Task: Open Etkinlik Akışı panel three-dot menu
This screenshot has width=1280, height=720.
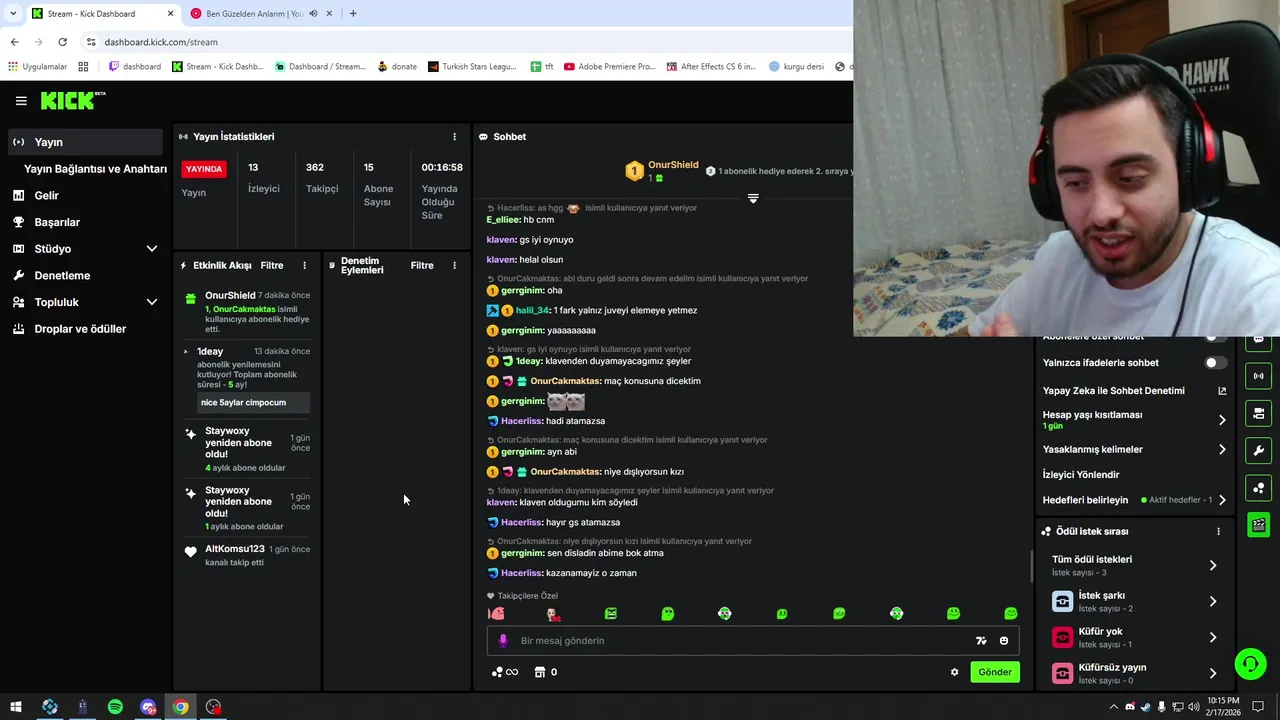Action: [304, 266]
